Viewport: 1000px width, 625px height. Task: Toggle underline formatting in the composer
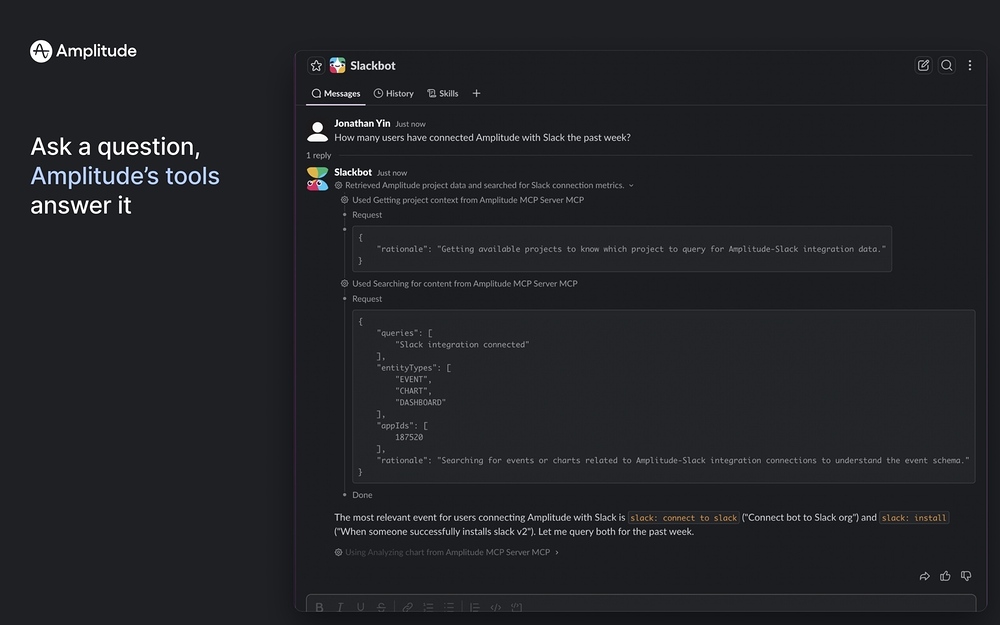coord(360,607)
